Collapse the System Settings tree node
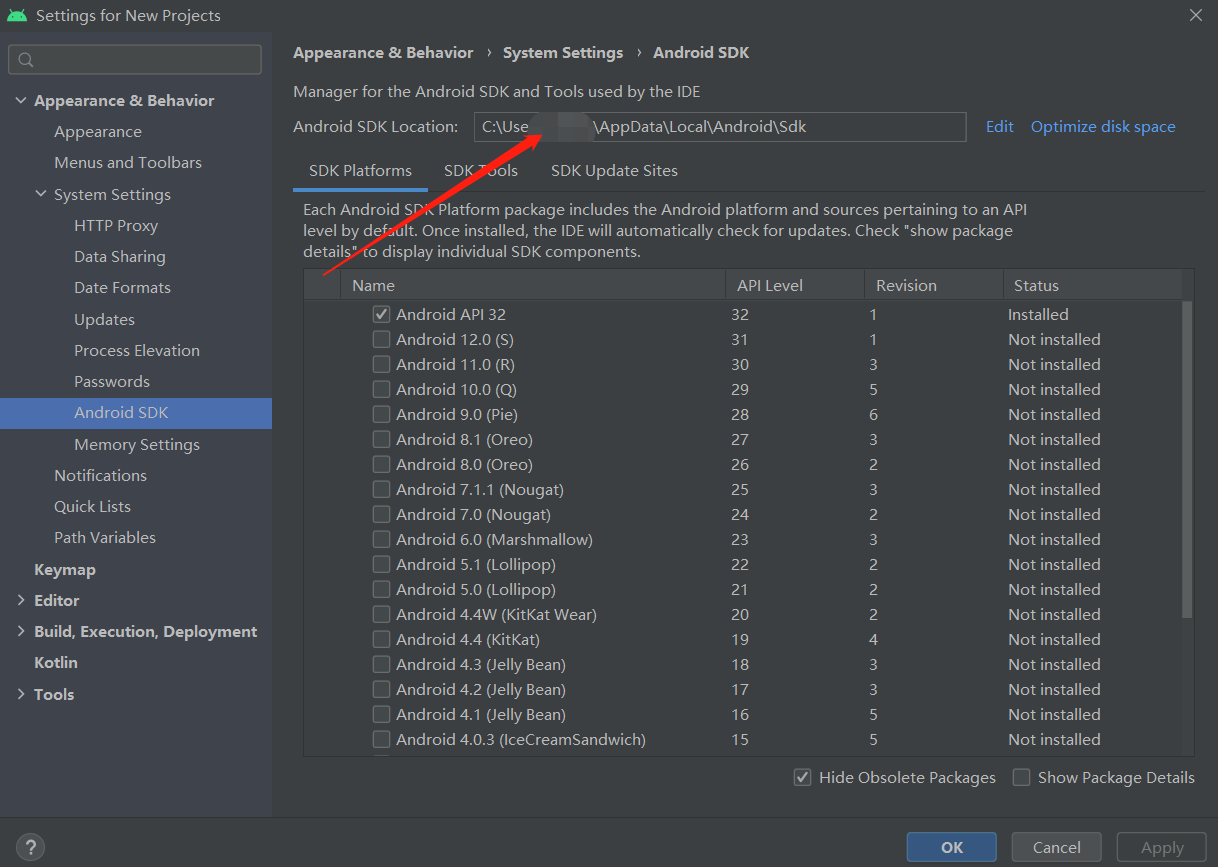The width and height of the screenshot is (1218, 867). click(x=41, y=194)
